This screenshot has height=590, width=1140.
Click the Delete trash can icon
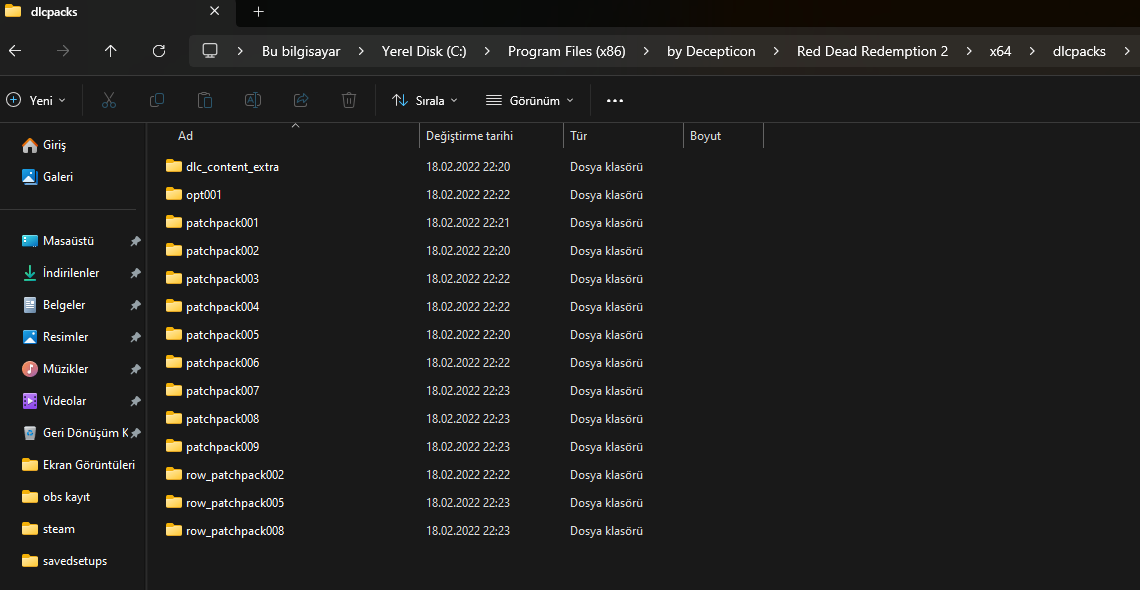349,100
